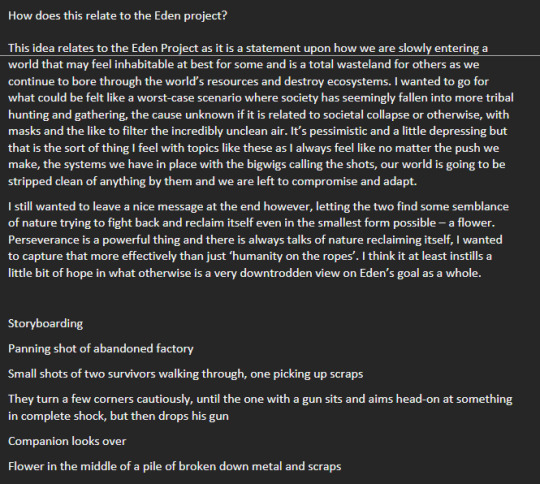Click the line about flower in pile of scraps
The image size is (540, 484).
click(x=175, y=466)
